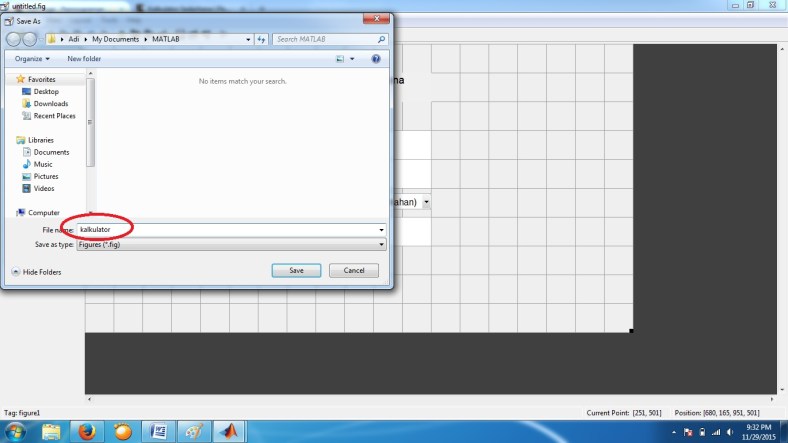Open Recent Places in navigation pane
788x443 pixels.
54,116
